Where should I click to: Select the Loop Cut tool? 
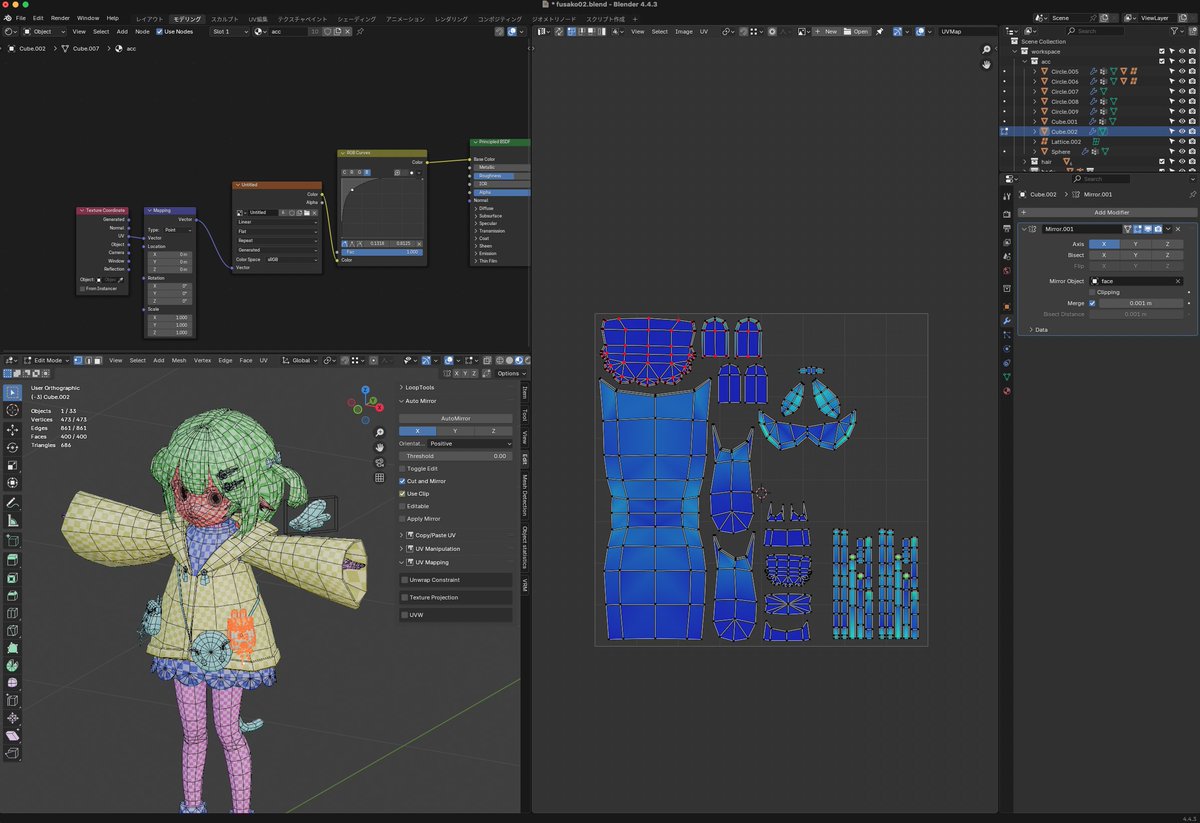click(12, 613)
